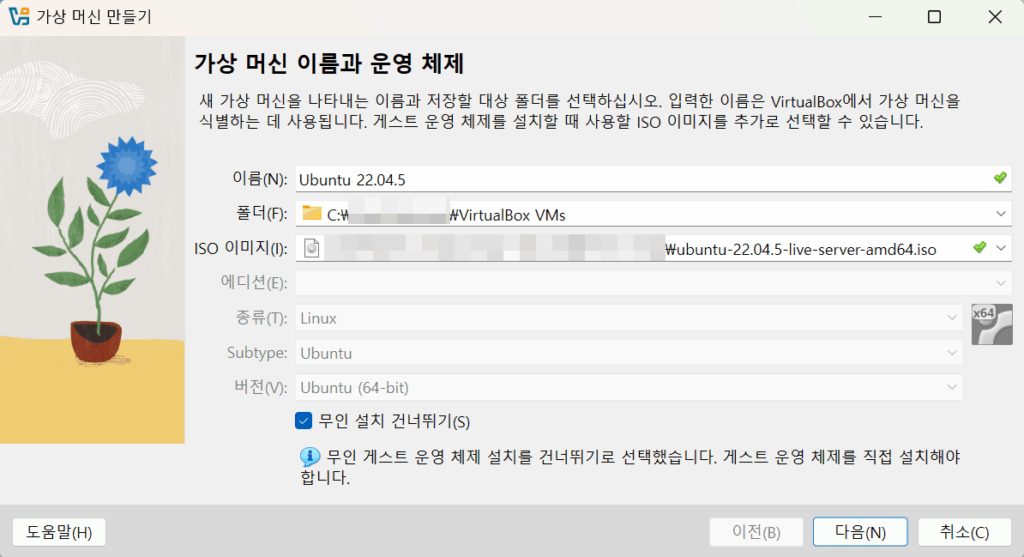Image resolution: width=1024 pixels, height=557 pixels.
Task: Click the Back button 이전(B)
Action: [x=756, y=532]
